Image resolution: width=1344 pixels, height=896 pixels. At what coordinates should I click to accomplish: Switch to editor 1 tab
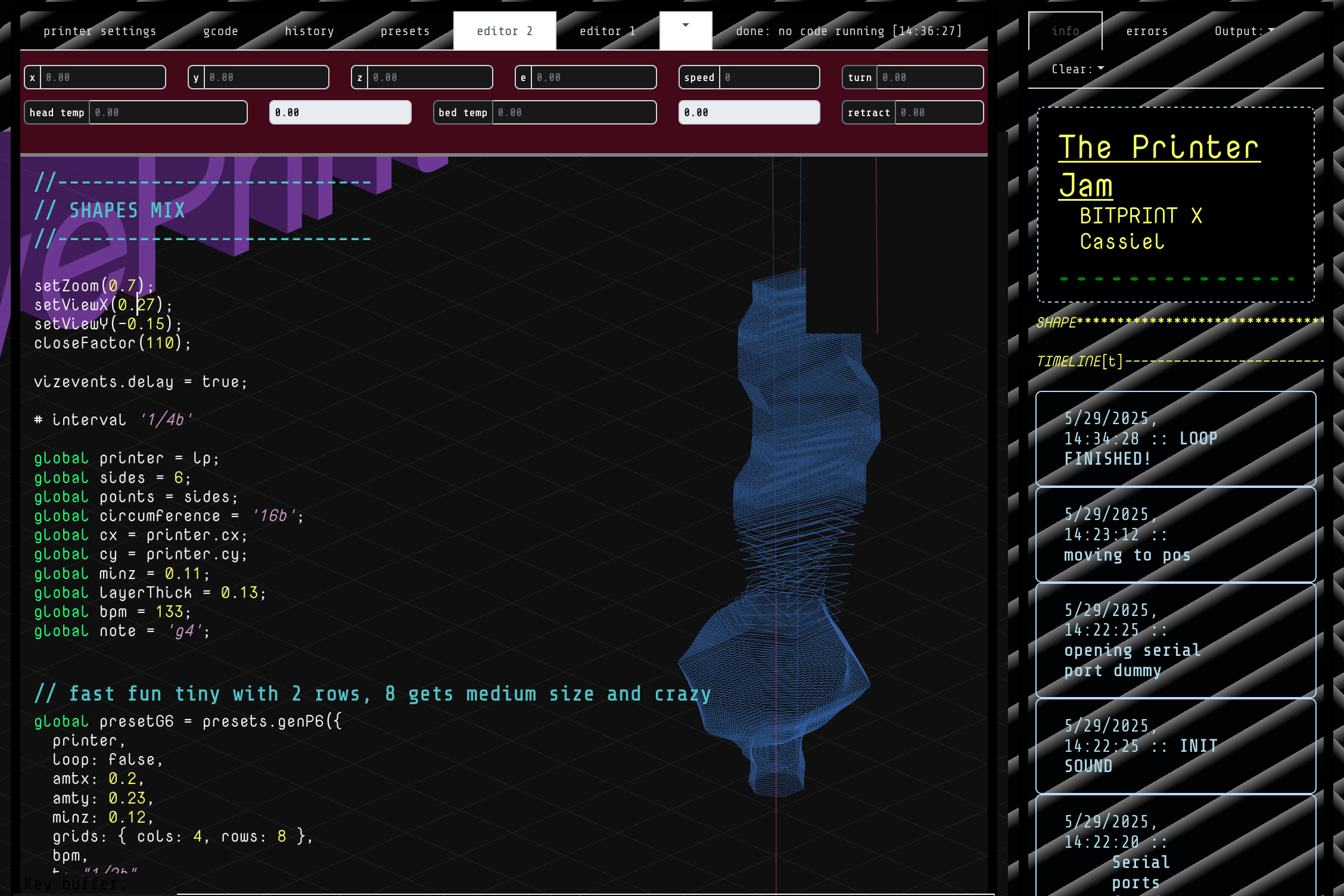[x=607, y=31]
